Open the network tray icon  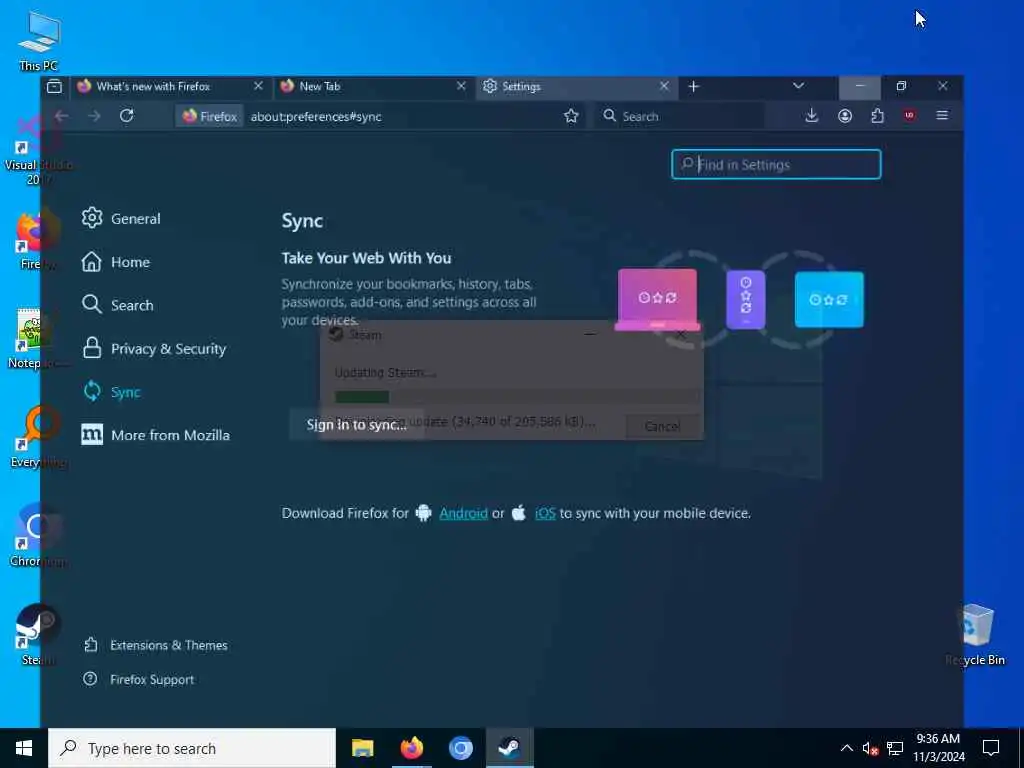(895, 748)
